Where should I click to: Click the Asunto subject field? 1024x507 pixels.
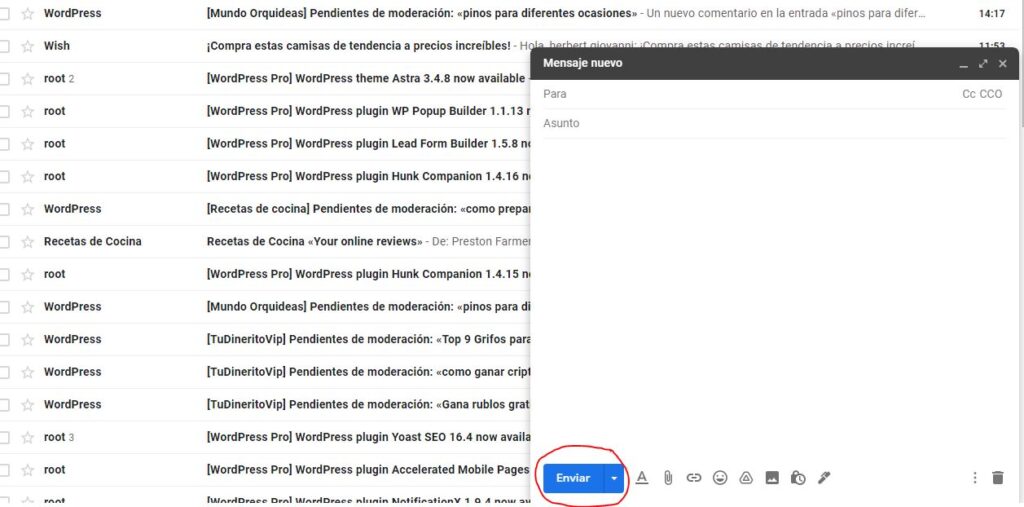(775, 123)
